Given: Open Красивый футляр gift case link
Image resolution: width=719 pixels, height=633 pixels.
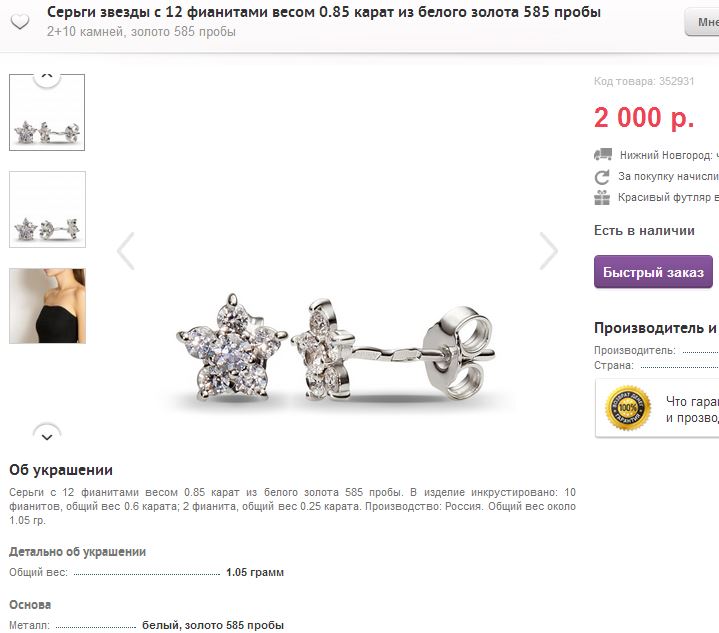Looking at the screenshot, I should [x=668, y=198].
